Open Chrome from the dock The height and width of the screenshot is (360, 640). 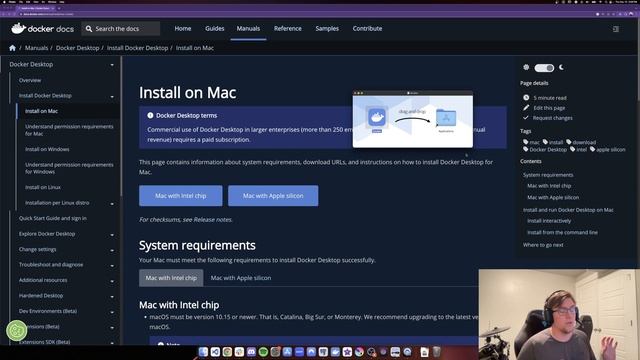[x=227, y=351]
